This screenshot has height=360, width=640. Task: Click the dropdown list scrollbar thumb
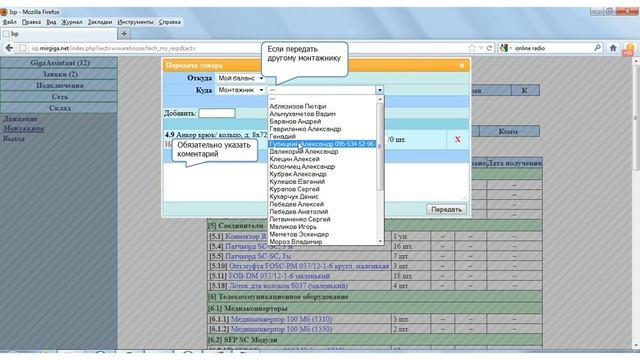click(x=380, y=146)
